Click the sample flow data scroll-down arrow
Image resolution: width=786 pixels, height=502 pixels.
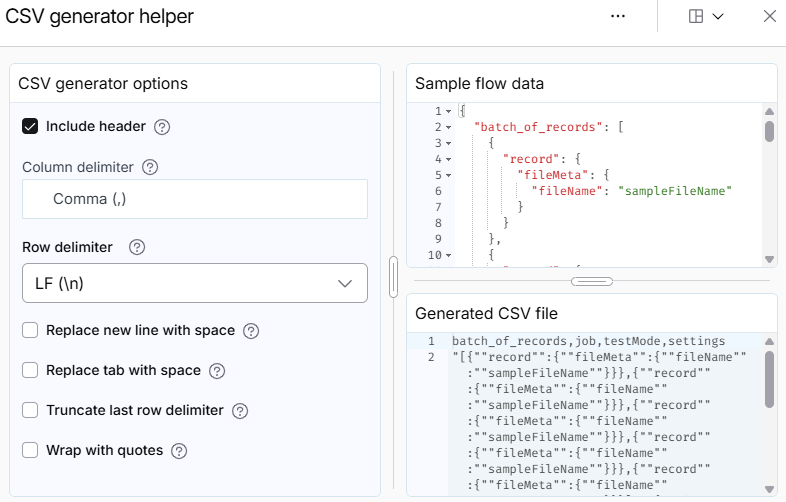(769, 259)
